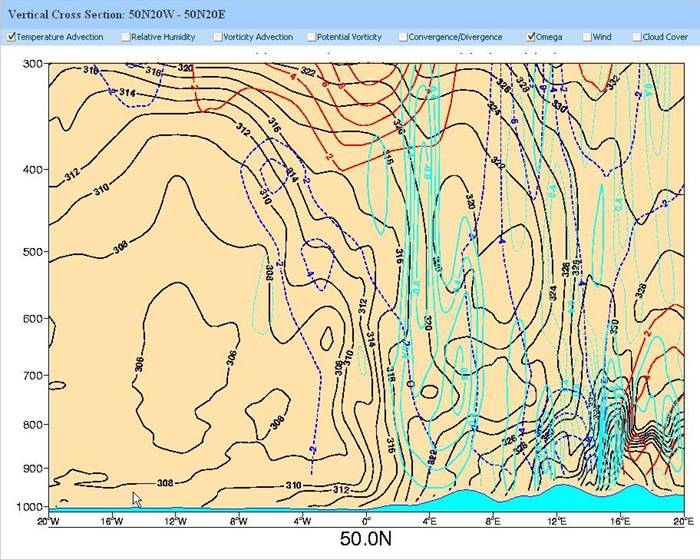Click the 20°E longitude axis label
This screenshot has width=700, height=560.
pos(683,521)
